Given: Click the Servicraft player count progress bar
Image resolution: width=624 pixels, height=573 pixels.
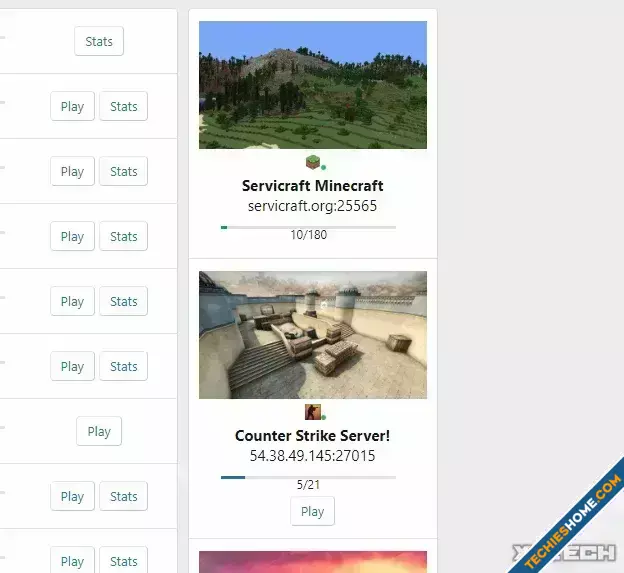Looking at the screenshot, I should (308, 227).
